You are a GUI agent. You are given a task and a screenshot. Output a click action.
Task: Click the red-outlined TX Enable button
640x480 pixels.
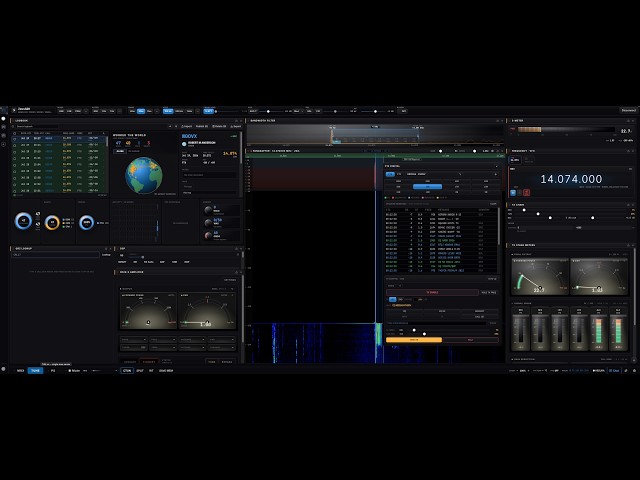pyautogui.click(x=432, y=292)
